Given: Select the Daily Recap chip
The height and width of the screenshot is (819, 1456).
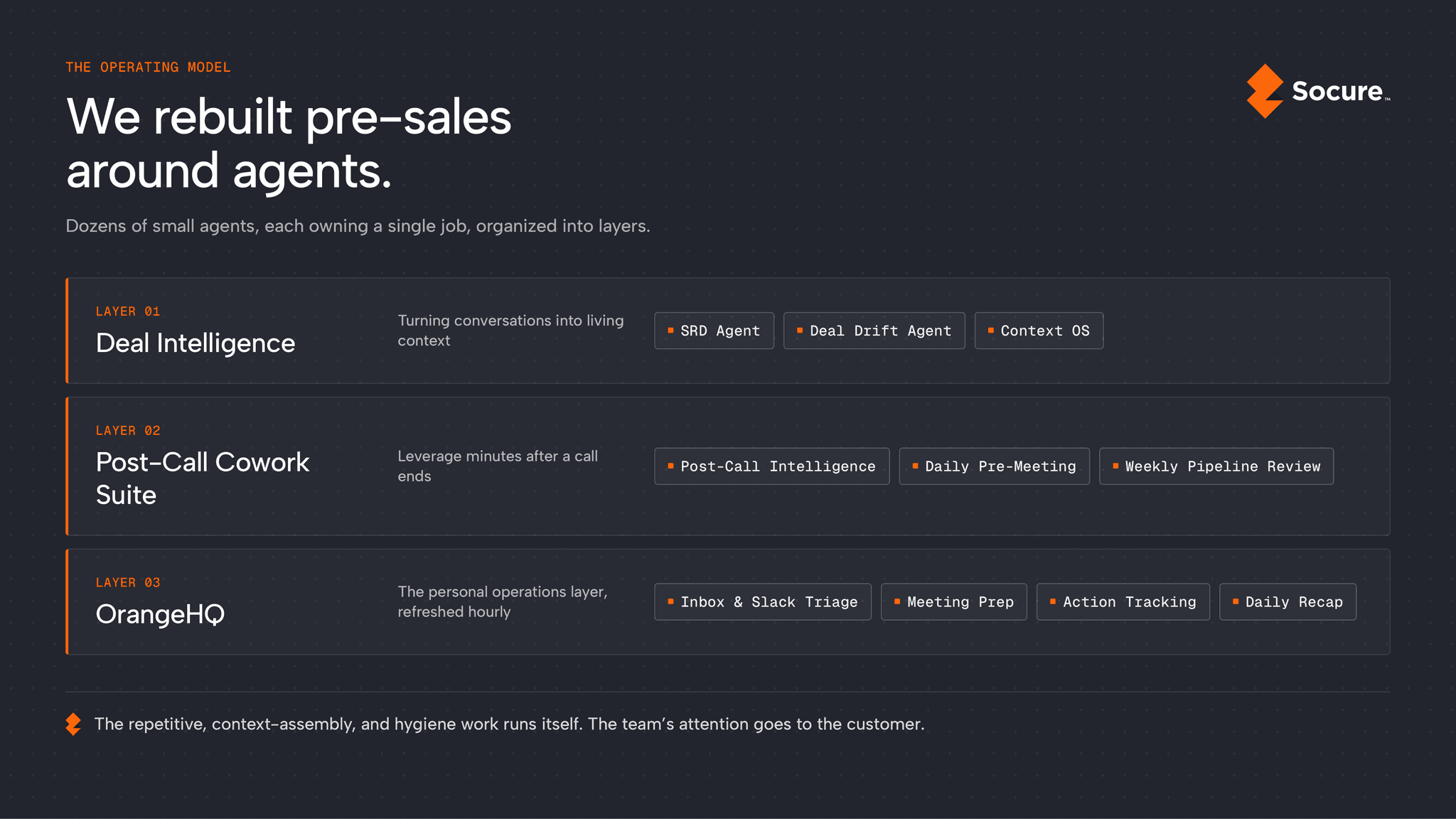Looking at the screenshot, I should tap(1288, 602).
